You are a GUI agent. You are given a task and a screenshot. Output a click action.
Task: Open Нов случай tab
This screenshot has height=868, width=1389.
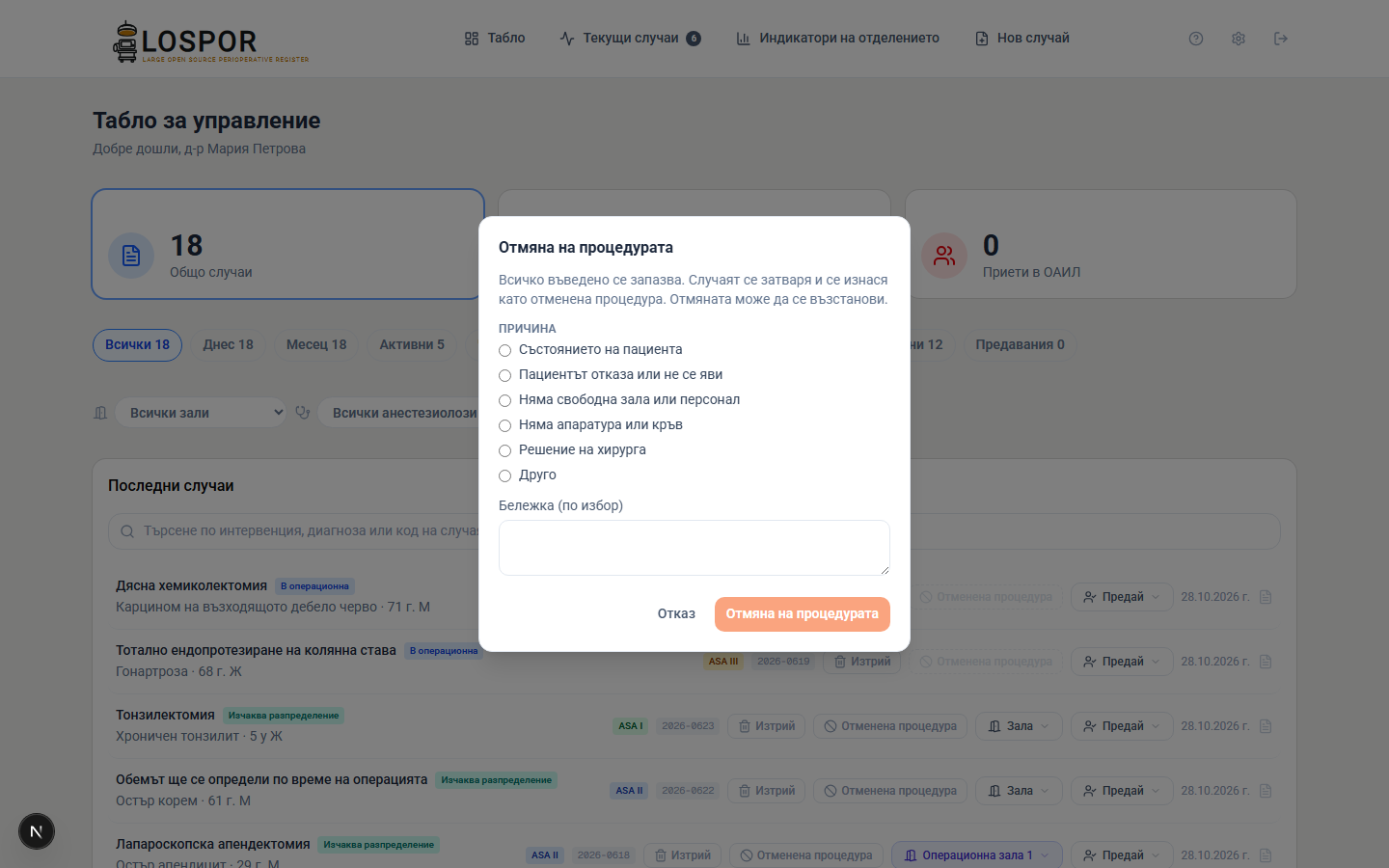click(1022, 39)
